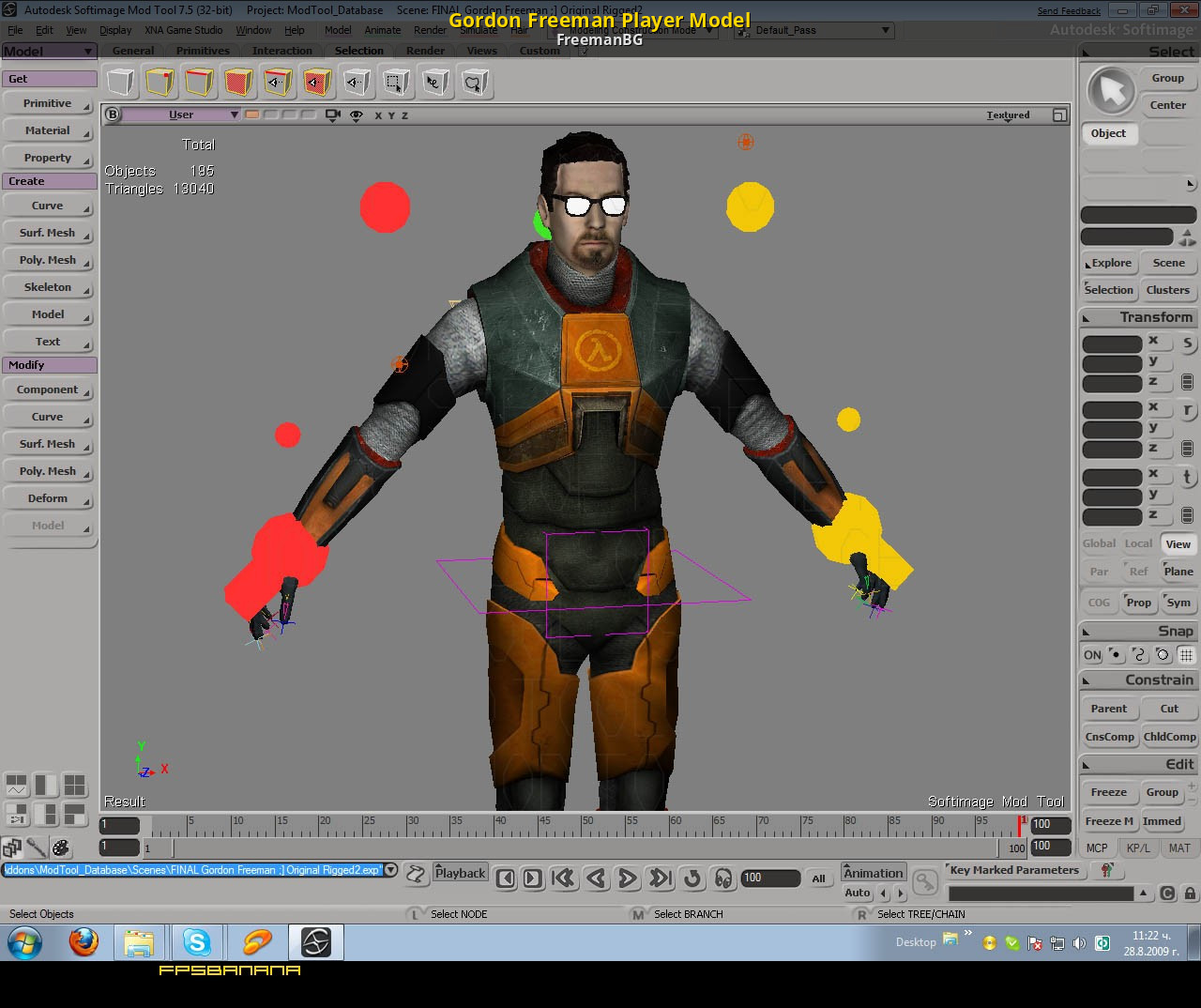
Task: Switch to the MAT tab
Action: 1179,848
